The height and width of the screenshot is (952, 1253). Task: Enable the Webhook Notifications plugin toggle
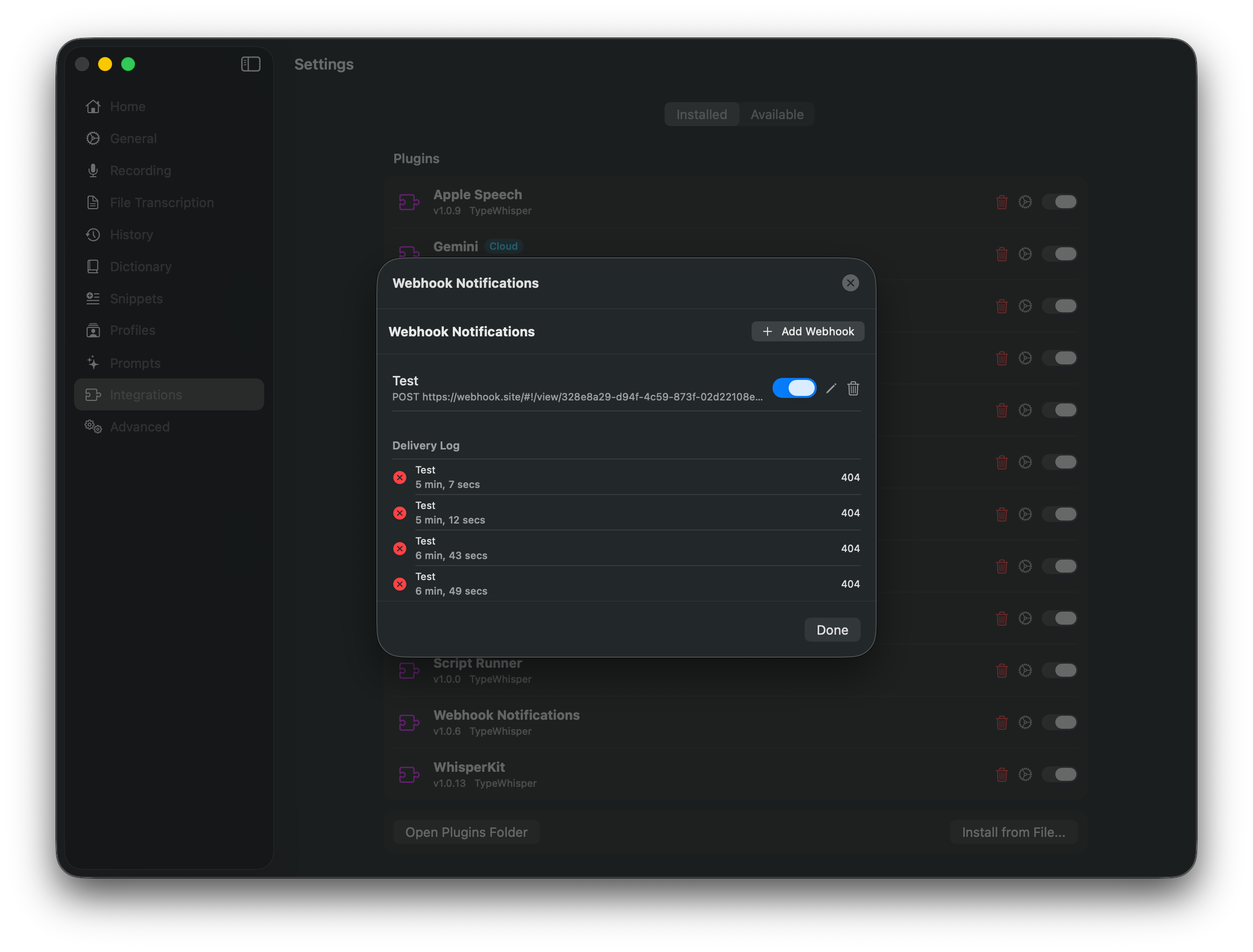coord(1060,722)
